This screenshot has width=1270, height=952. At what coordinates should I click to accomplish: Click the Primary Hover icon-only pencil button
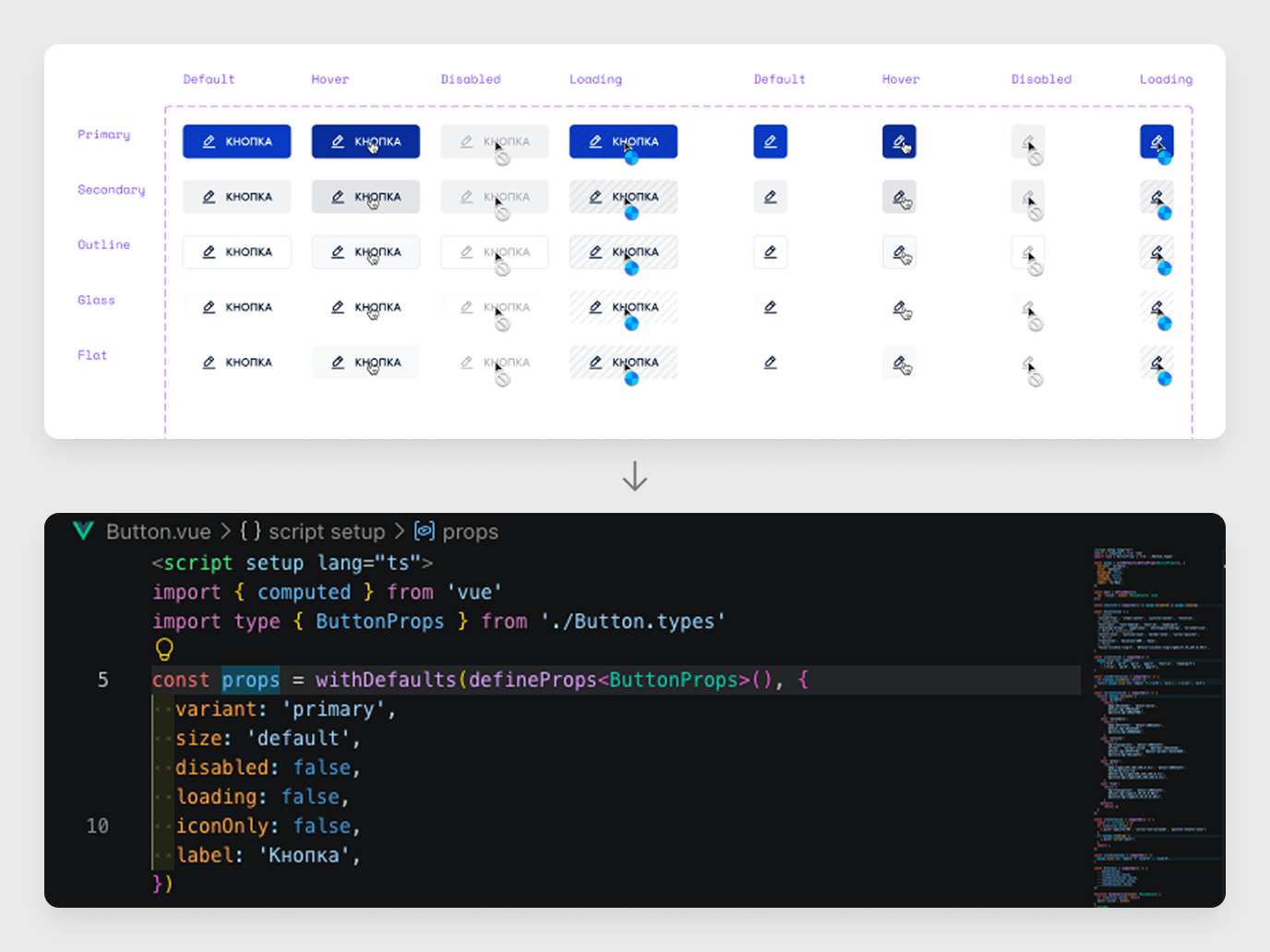899,141
